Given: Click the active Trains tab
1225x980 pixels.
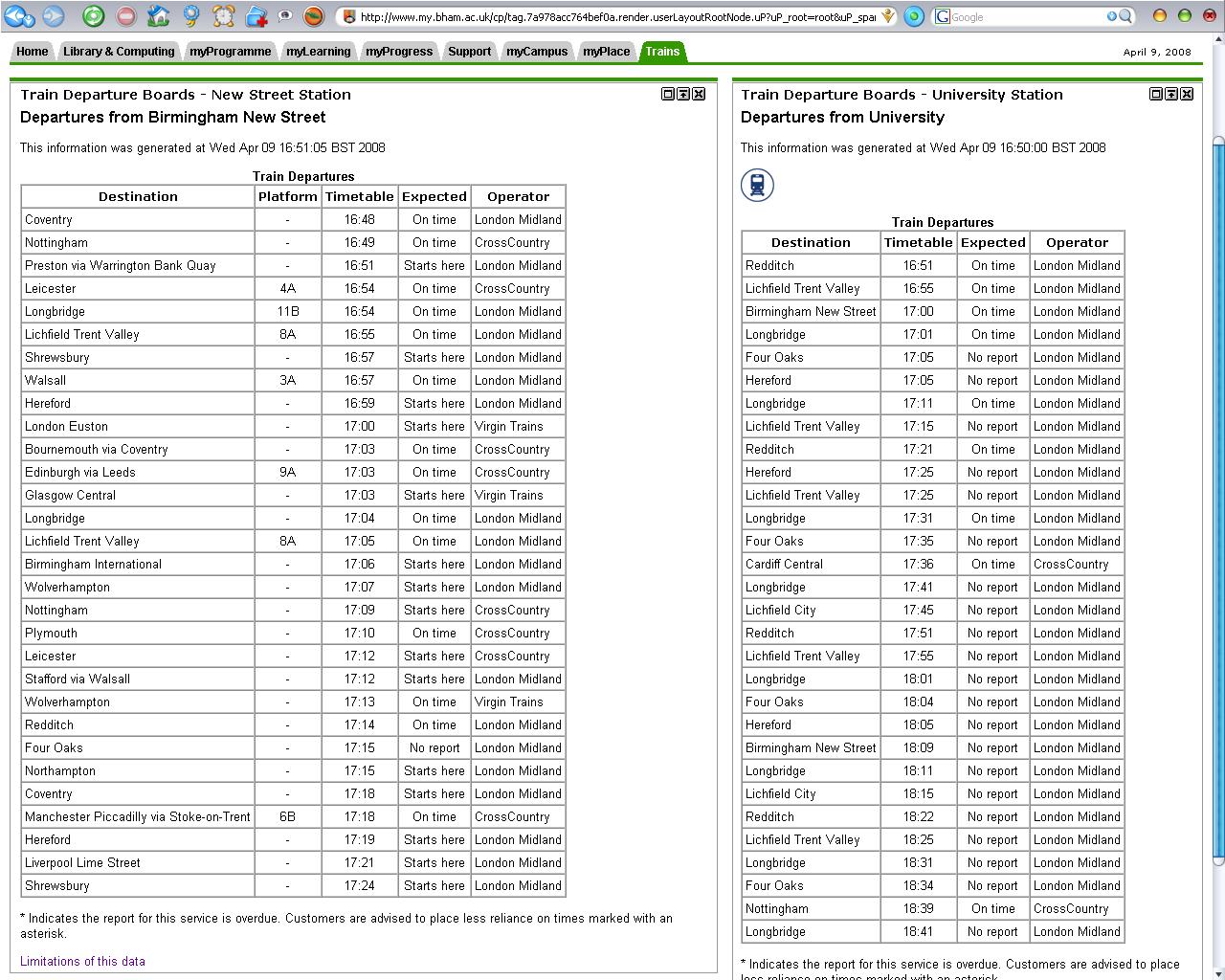Looking at the screenshot, I should (x=662, y=52).
